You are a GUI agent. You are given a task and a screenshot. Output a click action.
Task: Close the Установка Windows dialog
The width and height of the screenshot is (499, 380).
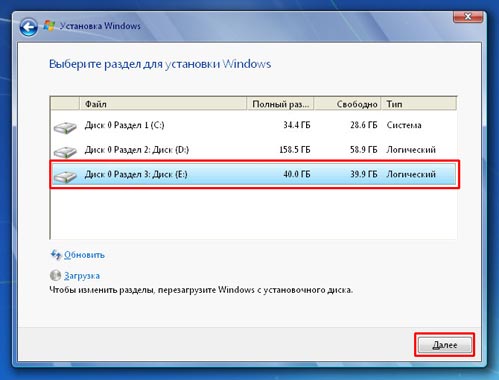pos(468,16)
